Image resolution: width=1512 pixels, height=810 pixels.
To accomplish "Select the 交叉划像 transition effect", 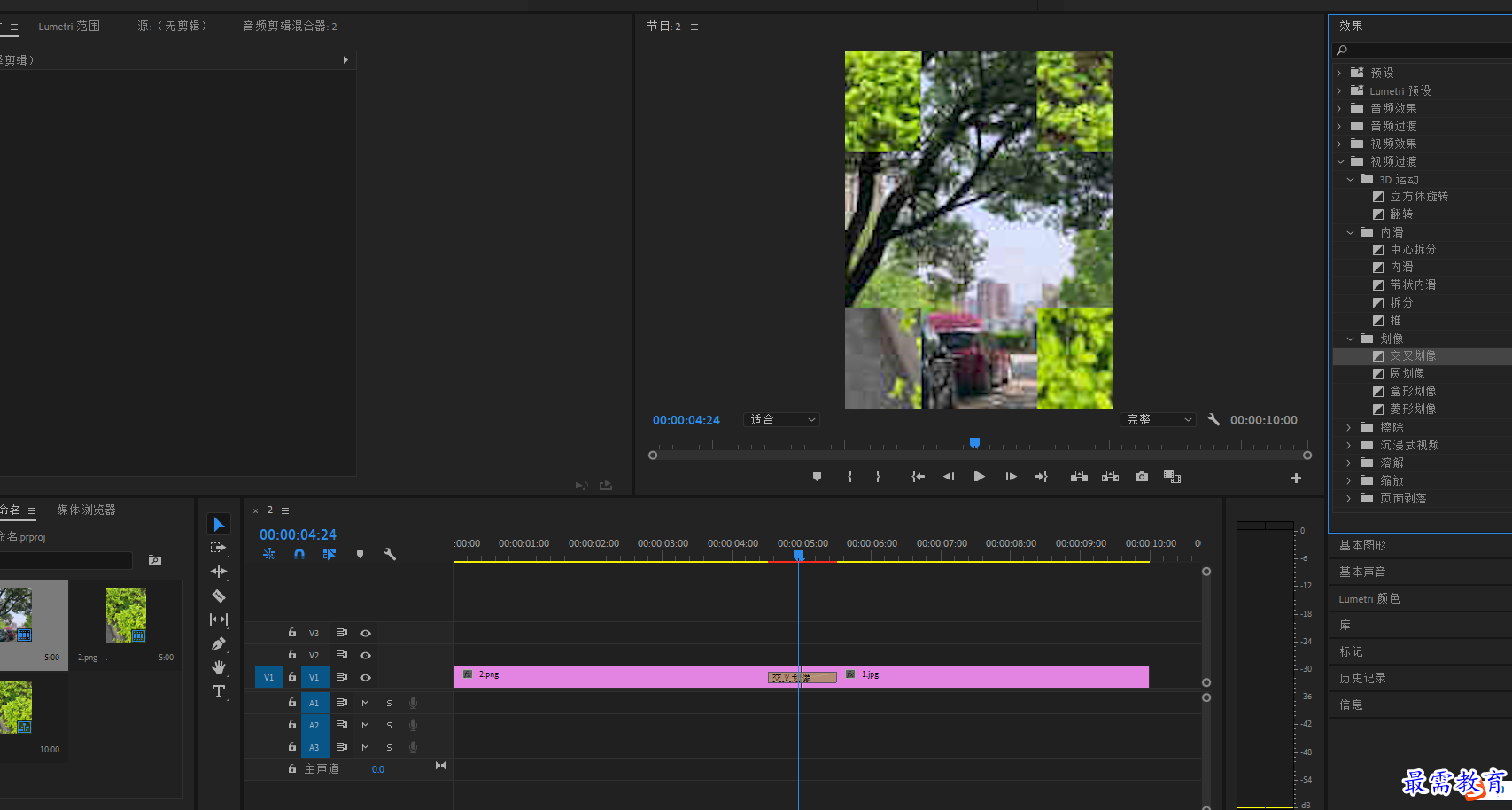I will pyautogui.click(x=1413, y=356).
